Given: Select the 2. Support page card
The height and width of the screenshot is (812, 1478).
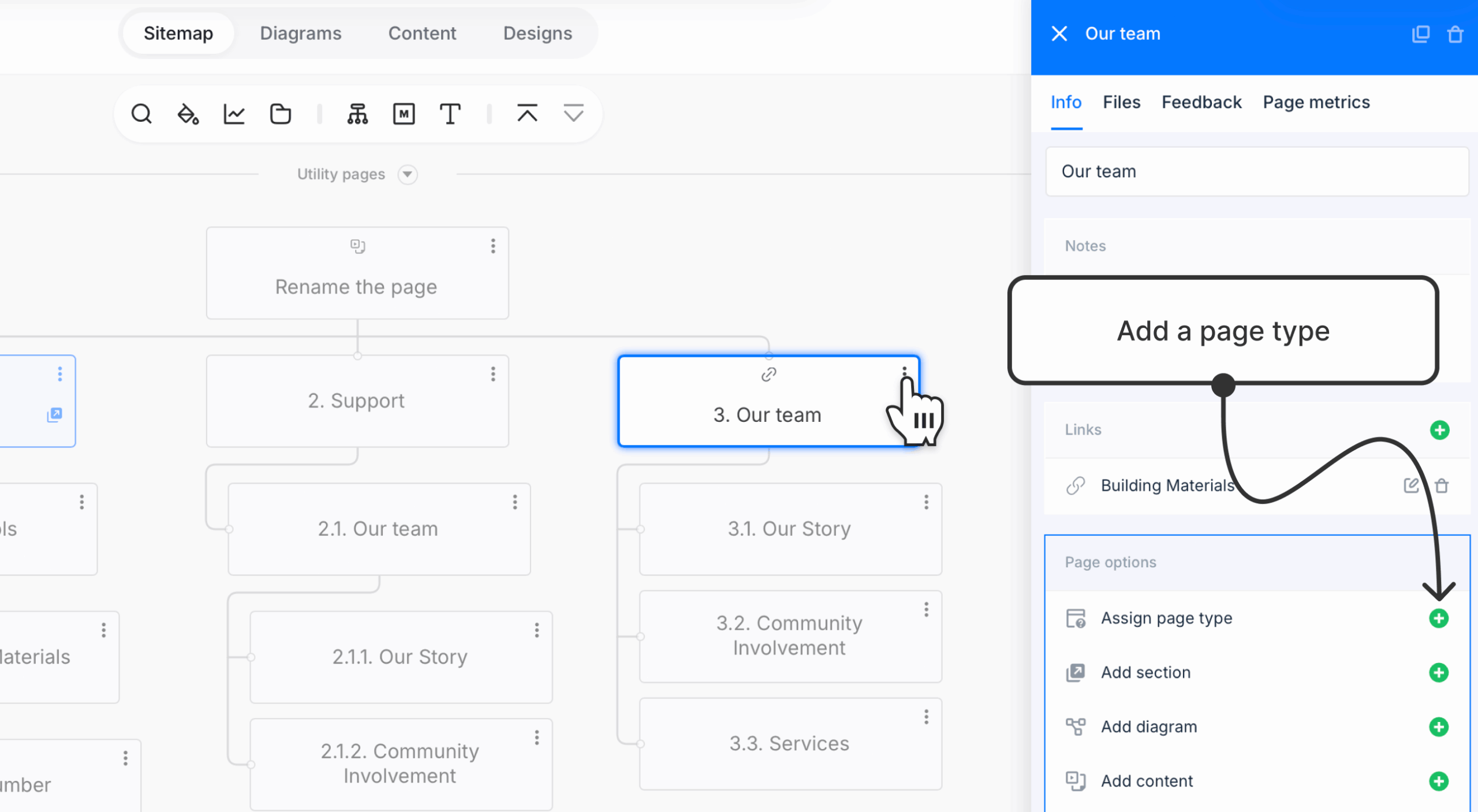Looking at the screenshot, I should pyautogui.click(x=357, y=401).
